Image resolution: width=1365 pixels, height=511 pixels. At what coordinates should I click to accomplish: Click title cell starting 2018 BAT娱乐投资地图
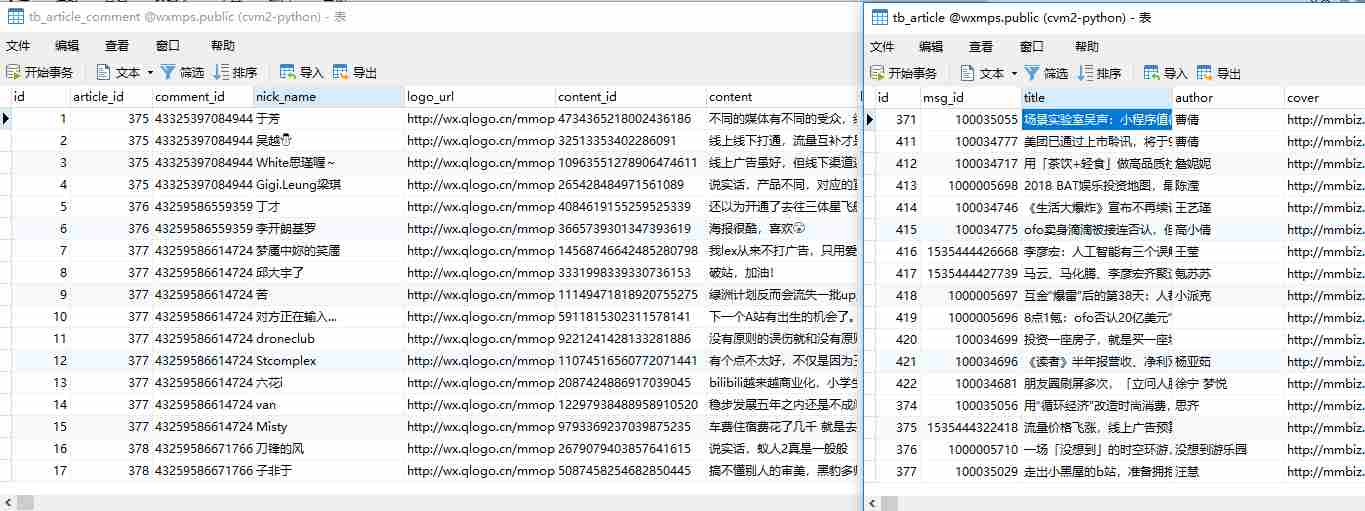point(1096,186)
